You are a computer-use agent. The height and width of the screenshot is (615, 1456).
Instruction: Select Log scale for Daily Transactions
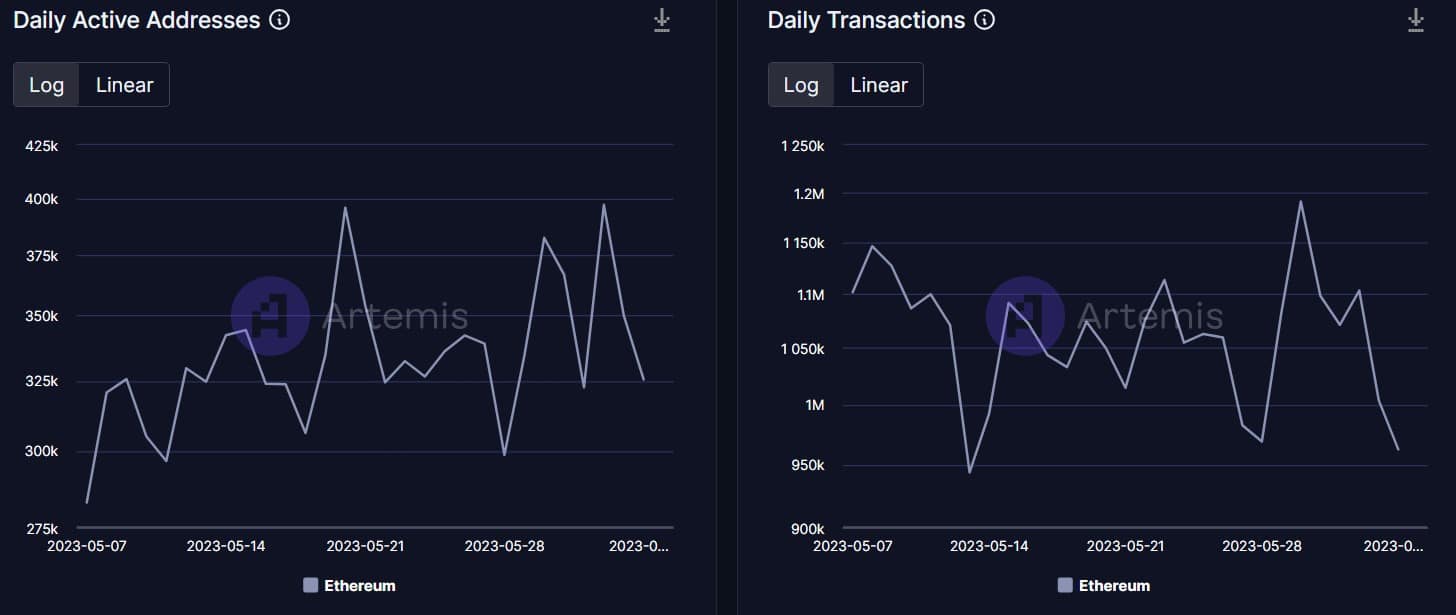[801, 85]
